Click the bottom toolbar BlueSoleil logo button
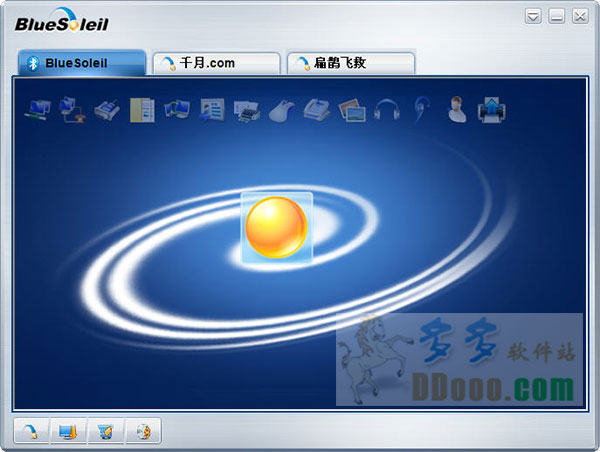 (x=31, y=431)
